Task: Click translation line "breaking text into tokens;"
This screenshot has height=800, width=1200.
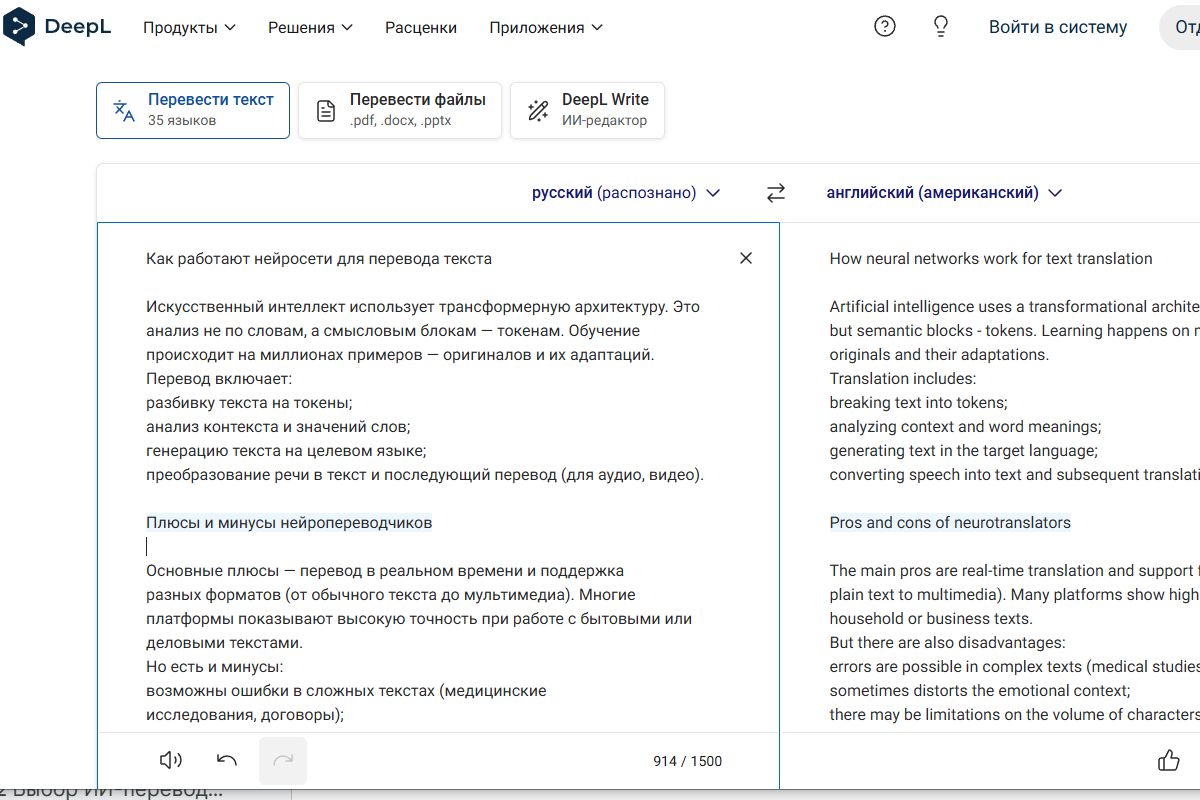Action: (x=919, y=403)
